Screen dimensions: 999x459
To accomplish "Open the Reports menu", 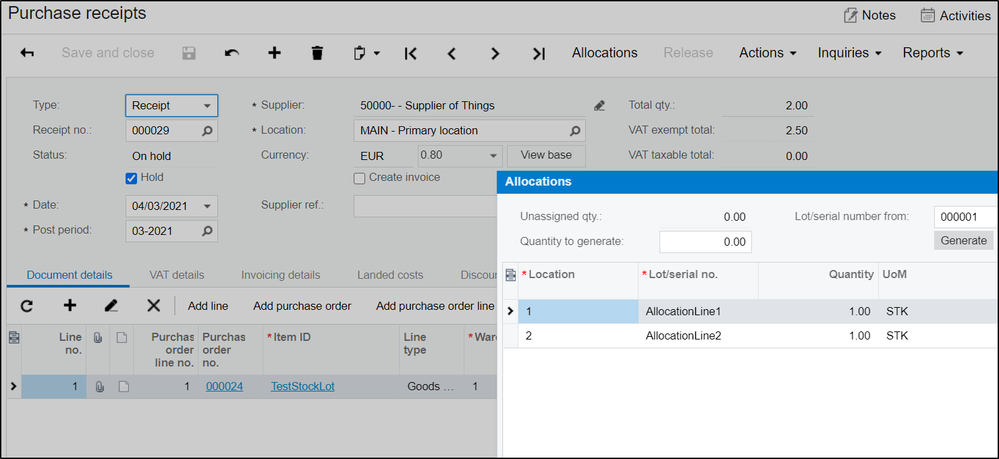I will (x=932, y=53).
